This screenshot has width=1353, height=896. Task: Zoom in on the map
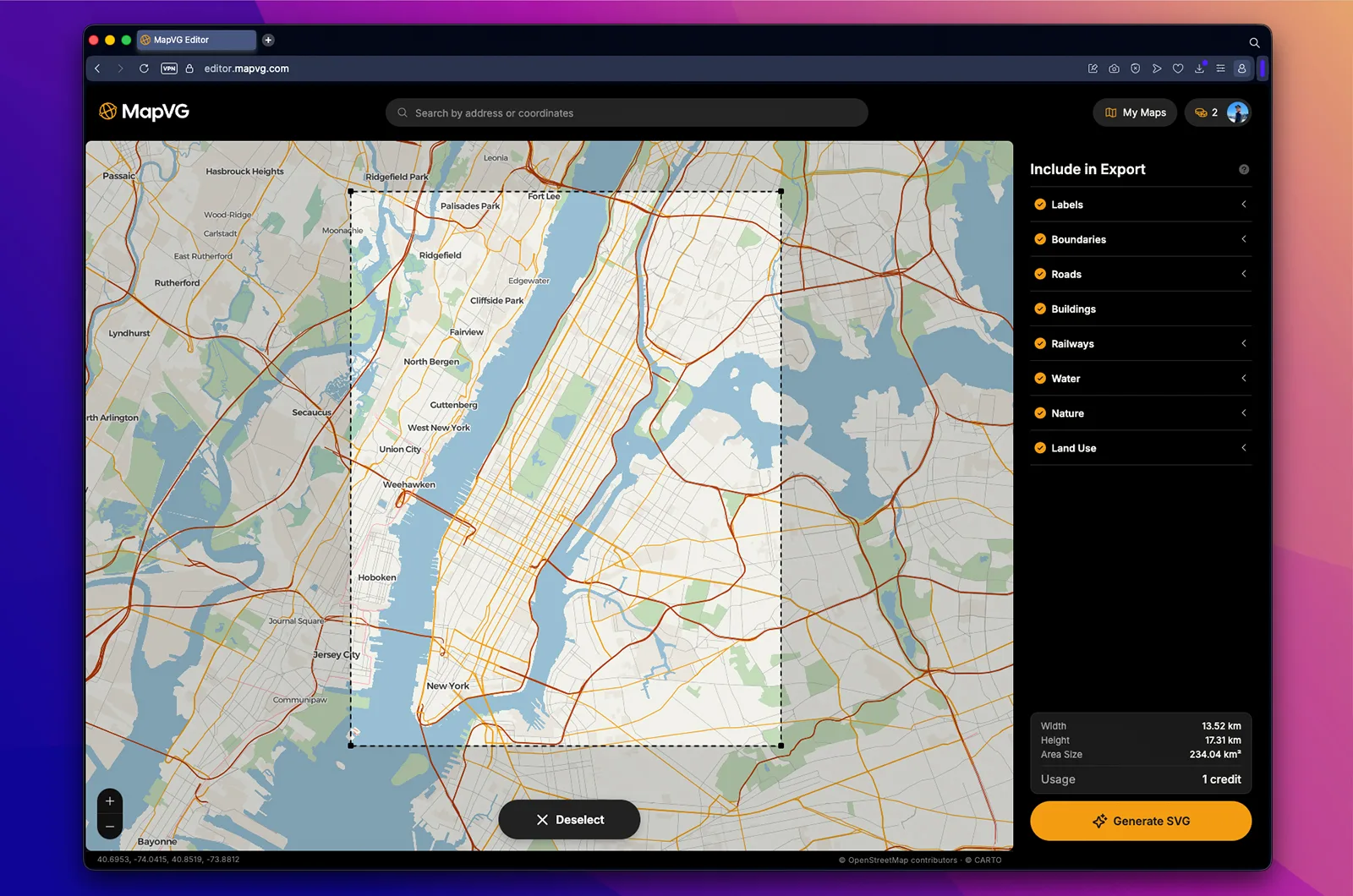pyautogui.click(x=110, y=801)
